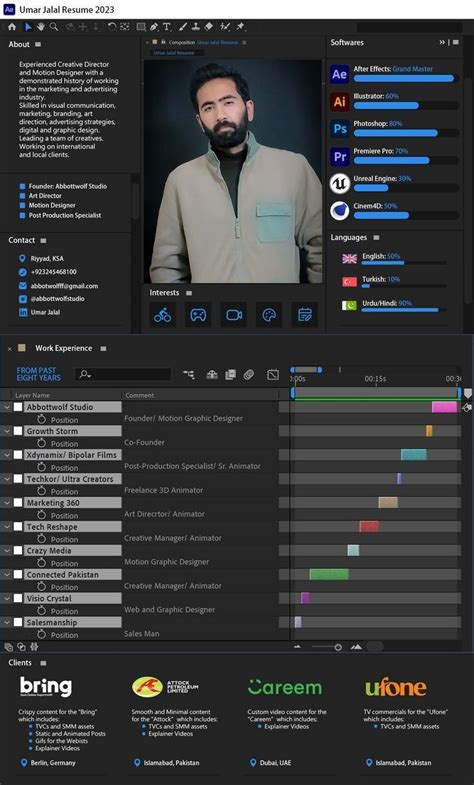Toggle the Position stopwatch under Visio Crystal
The height and width of the screenshot is (785, 474).
(42, 610)
